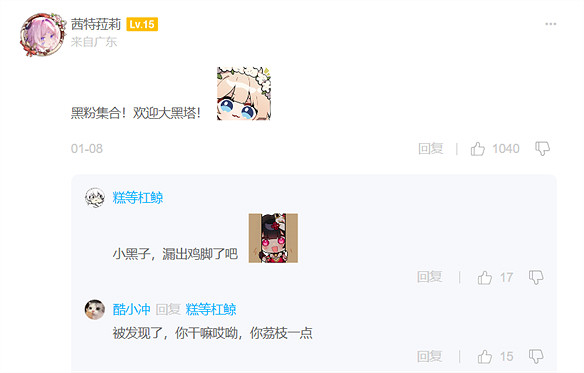The height and width of the screenshot is (373, 584).
Task: Open 酷小冲's cat avatar
Action: point(95,309)
